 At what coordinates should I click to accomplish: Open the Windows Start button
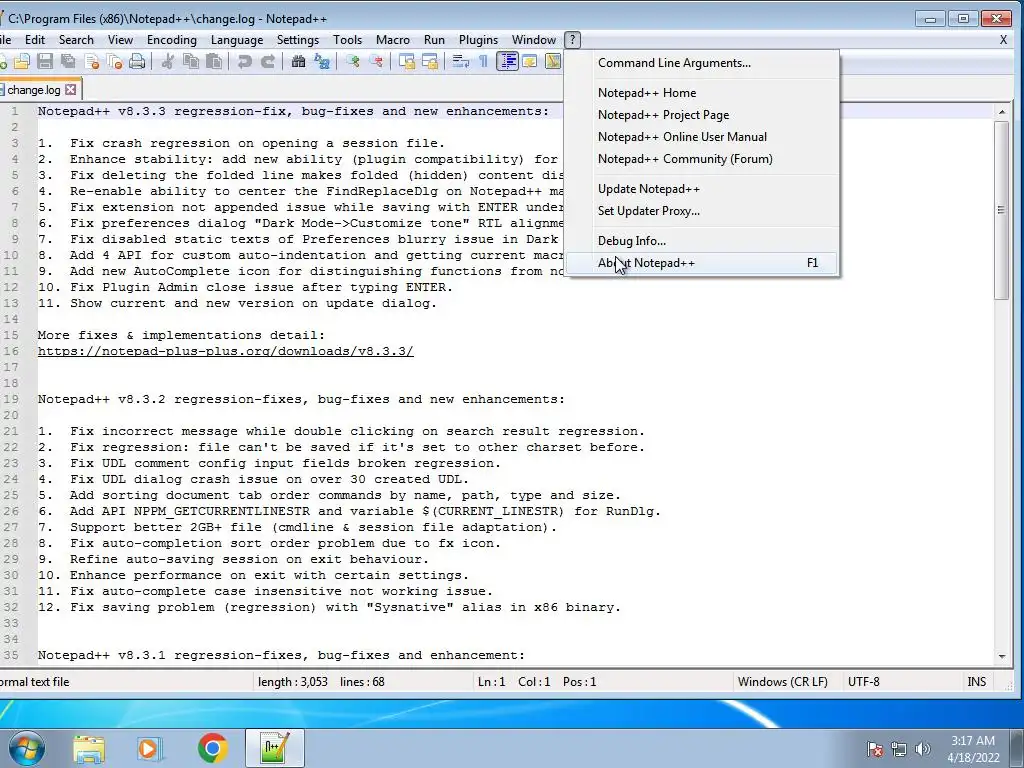[26, 748]
